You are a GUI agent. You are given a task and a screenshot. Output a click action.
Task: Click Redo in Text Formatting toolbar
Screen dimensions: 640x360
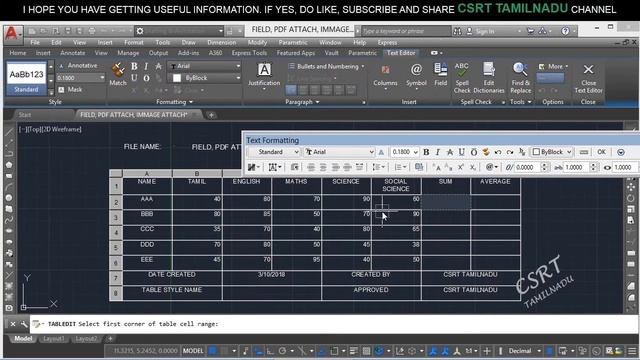click(510, 152)
